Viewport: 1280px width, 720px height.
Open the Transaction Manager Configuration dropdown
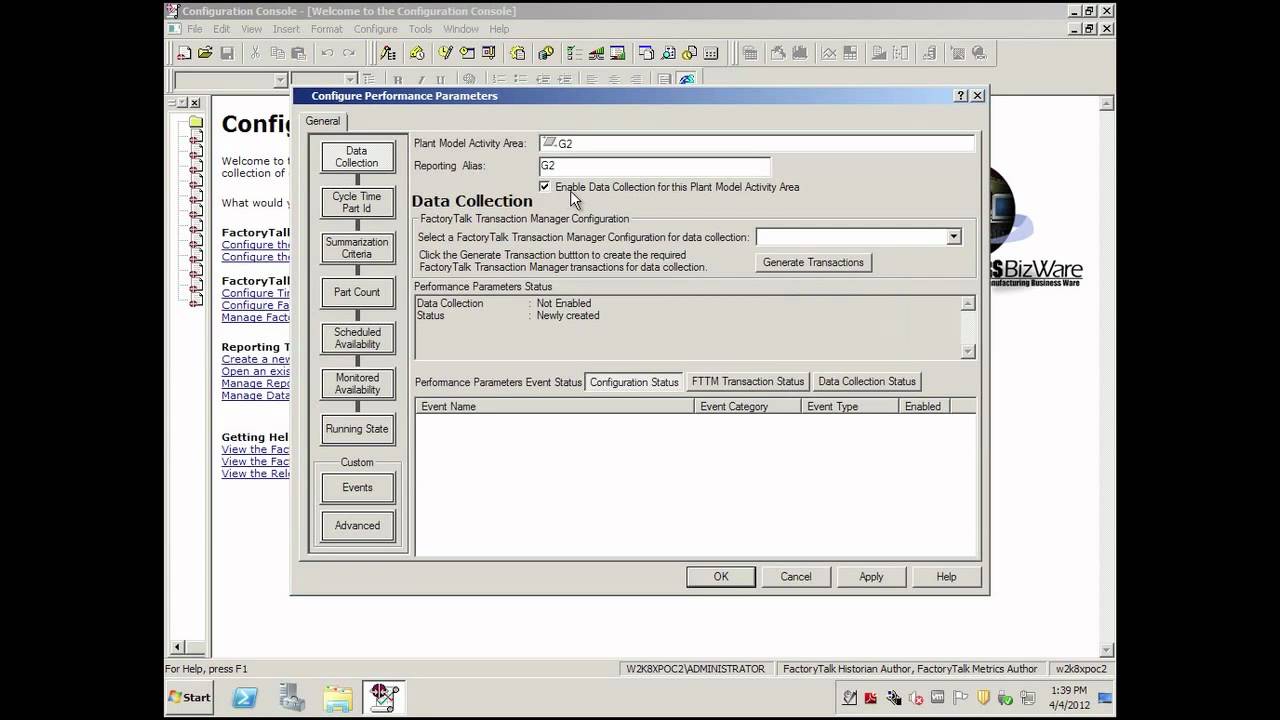pos(954,237)
